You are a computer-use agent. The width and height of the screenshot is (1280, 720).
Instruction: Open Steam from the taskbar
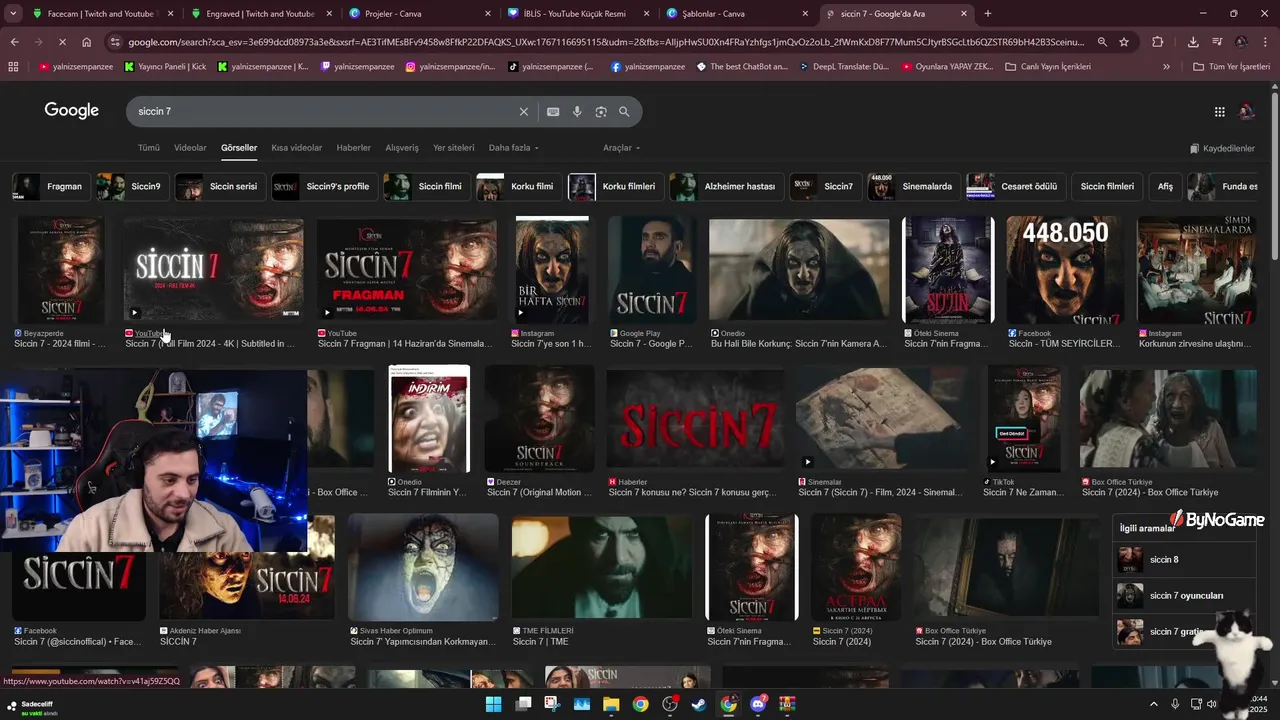point(699,704)
